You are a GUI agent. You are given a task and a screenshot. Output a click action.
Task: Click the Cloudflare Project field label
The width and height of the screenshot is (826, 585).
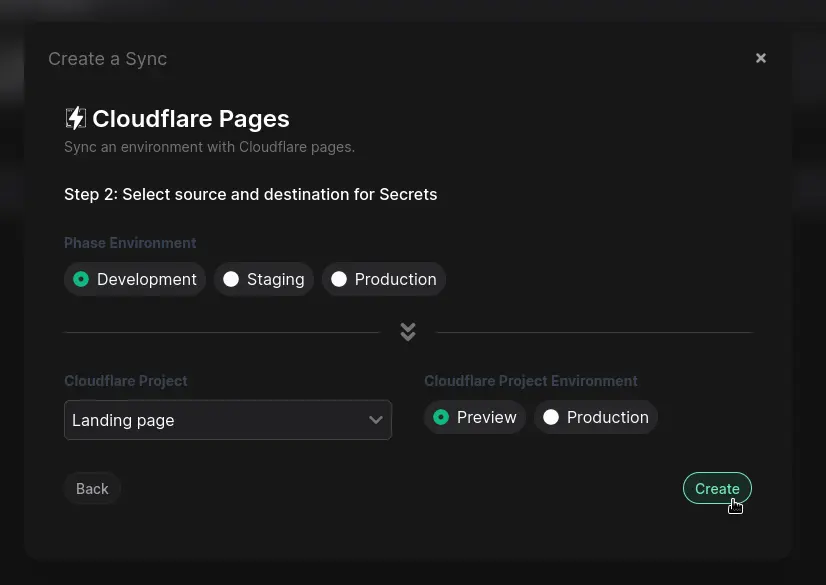(x=125, y=381)
